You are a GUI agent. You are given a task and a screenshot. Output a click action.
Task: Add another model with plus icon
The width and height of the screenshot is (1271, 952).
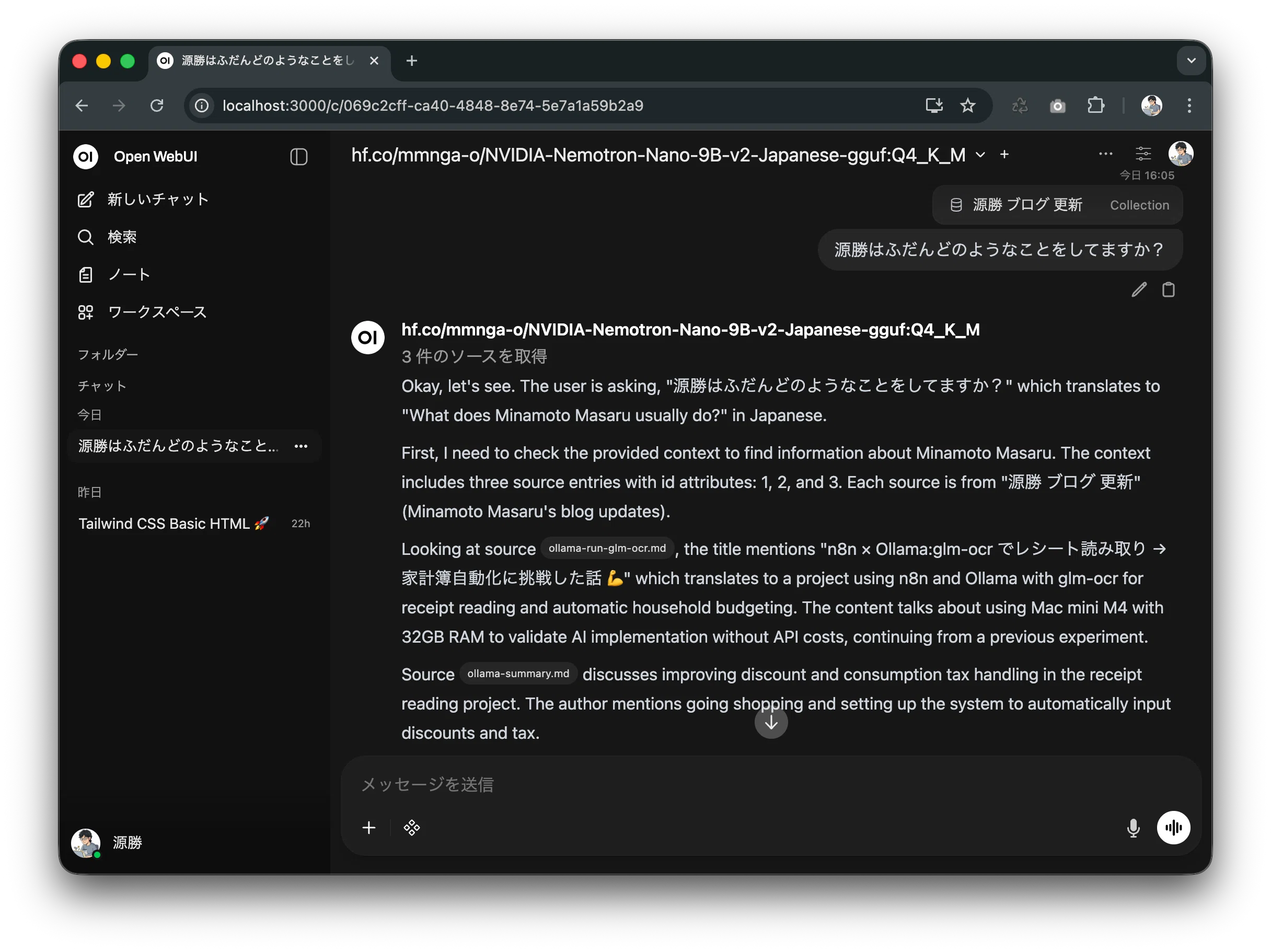(x=1004, y=154)
